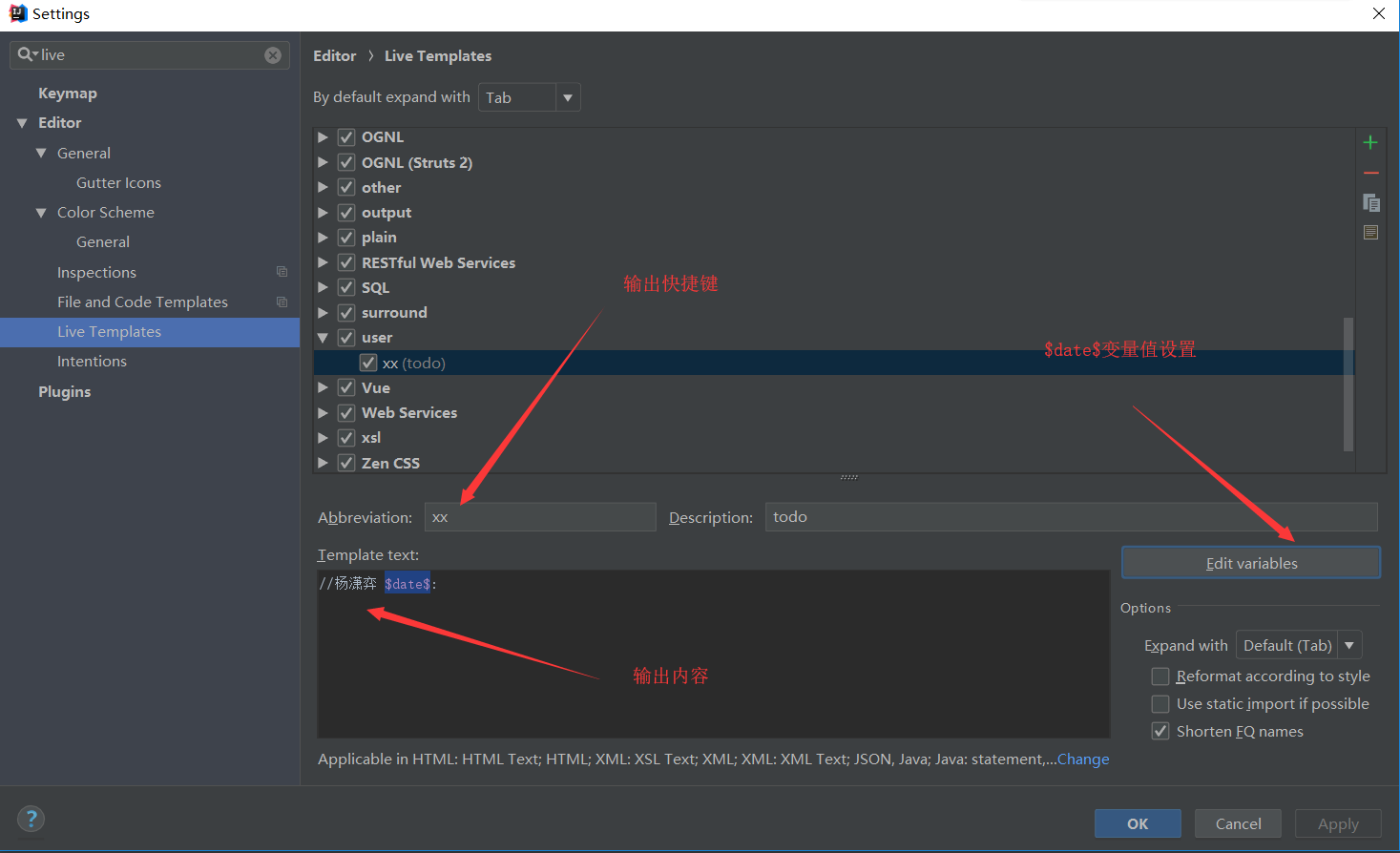
Task: Toggle the OGNL template group checkbox
Action: [x=346, y=137]
